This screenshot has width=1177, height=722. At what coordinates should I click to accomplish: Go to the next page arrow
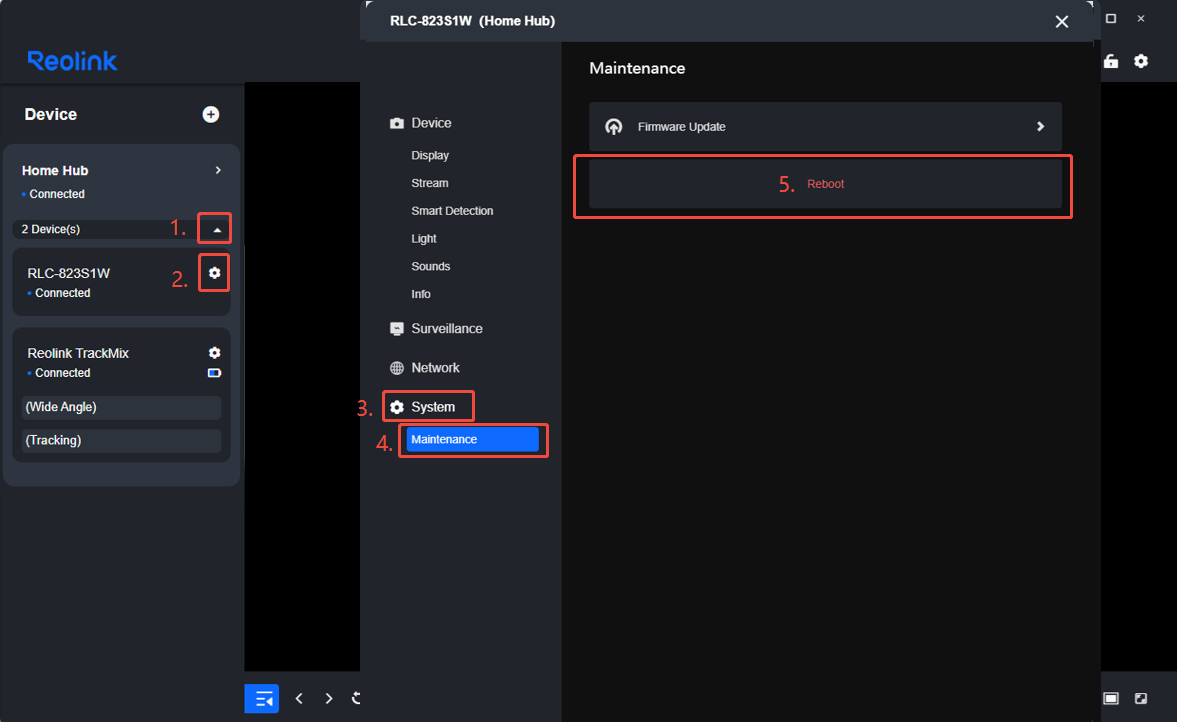point(329,699)
